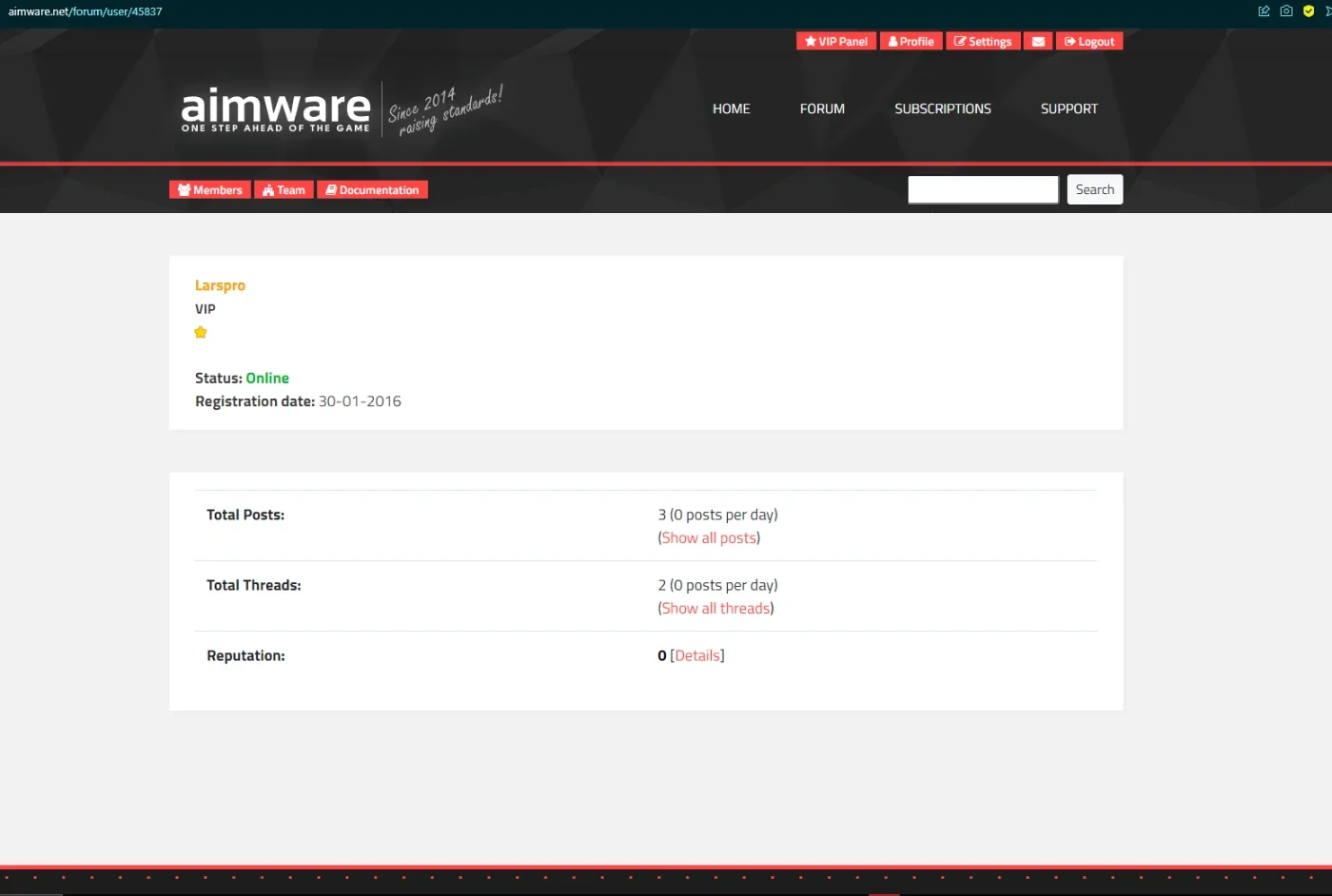The image size is (1332, 896).
Task: Open FORUM in main navigation
Action: [822, 109]
